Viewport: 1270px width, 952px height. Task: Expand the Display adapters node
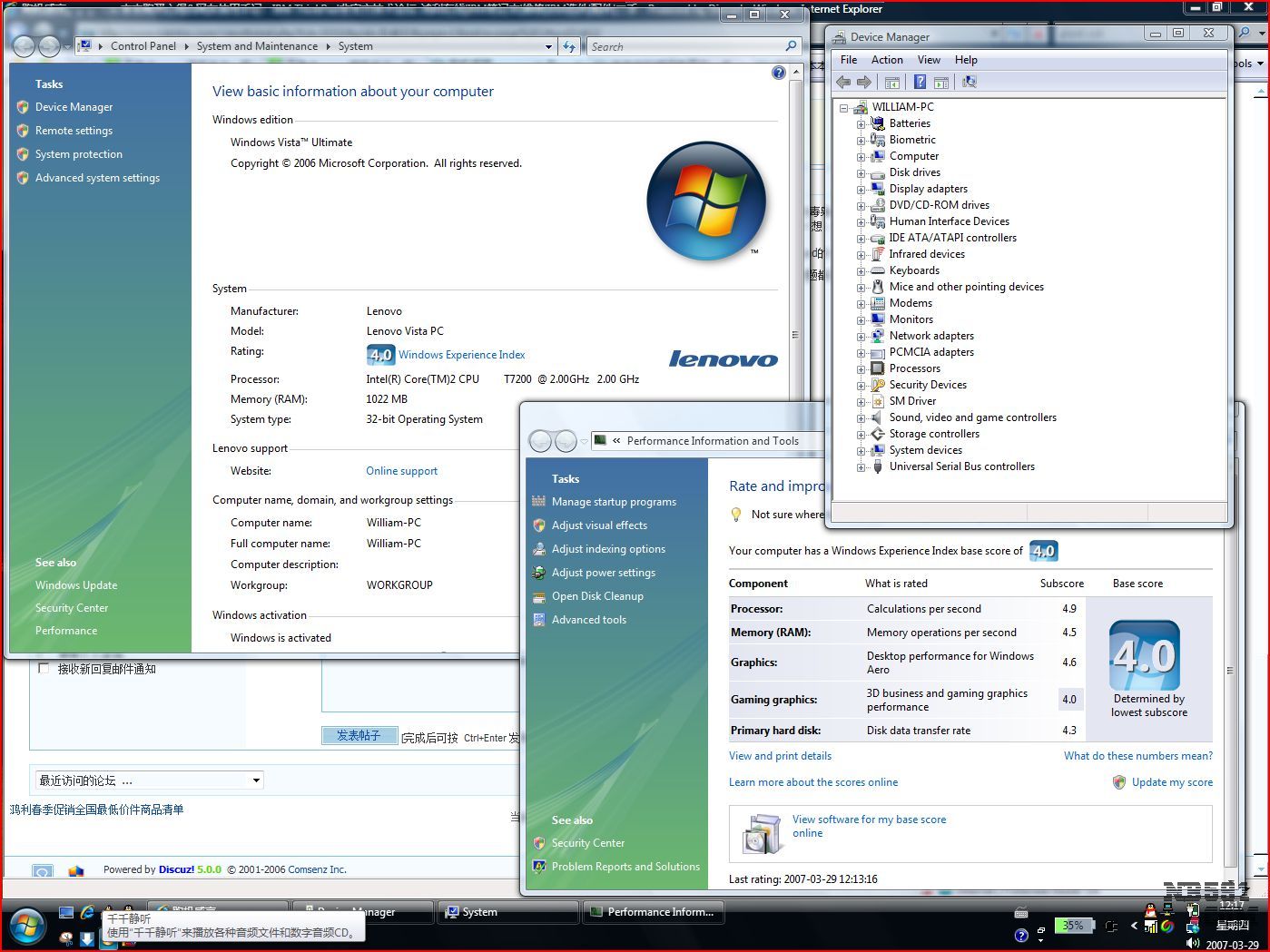pyautogui.click(x=861, y=189)
